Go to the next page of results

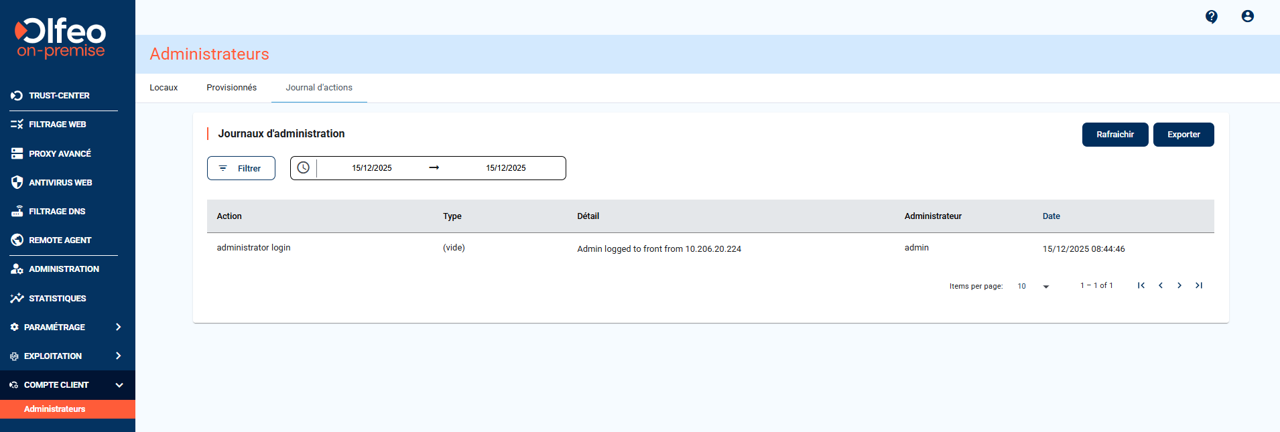click(1179, 286)
